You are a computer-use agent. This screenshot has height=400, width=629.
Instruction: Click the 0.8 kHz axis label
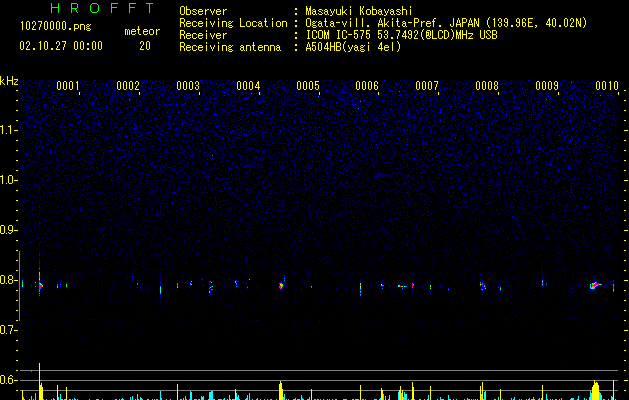(x=8, y=280)
